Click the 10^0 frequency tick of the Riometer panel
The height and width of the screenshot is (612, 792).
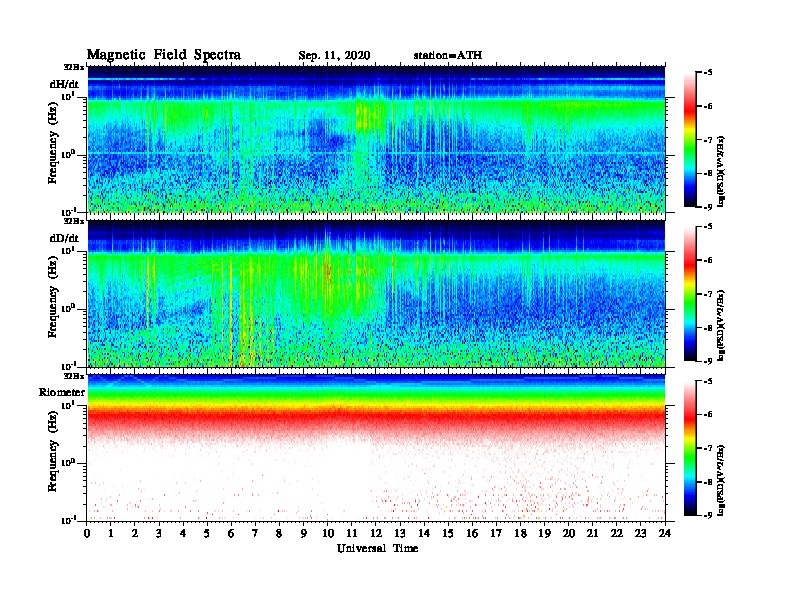click(x=68, y=463)
